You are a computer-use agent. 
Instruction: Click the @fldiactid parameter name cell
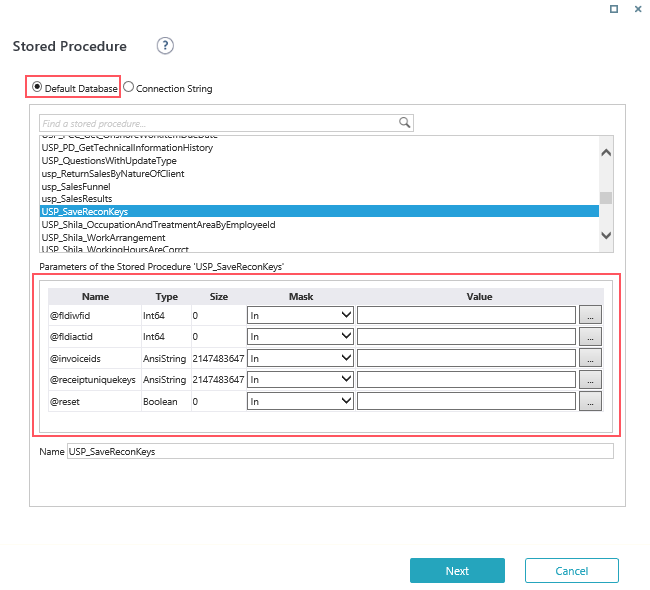click(95, 337)
